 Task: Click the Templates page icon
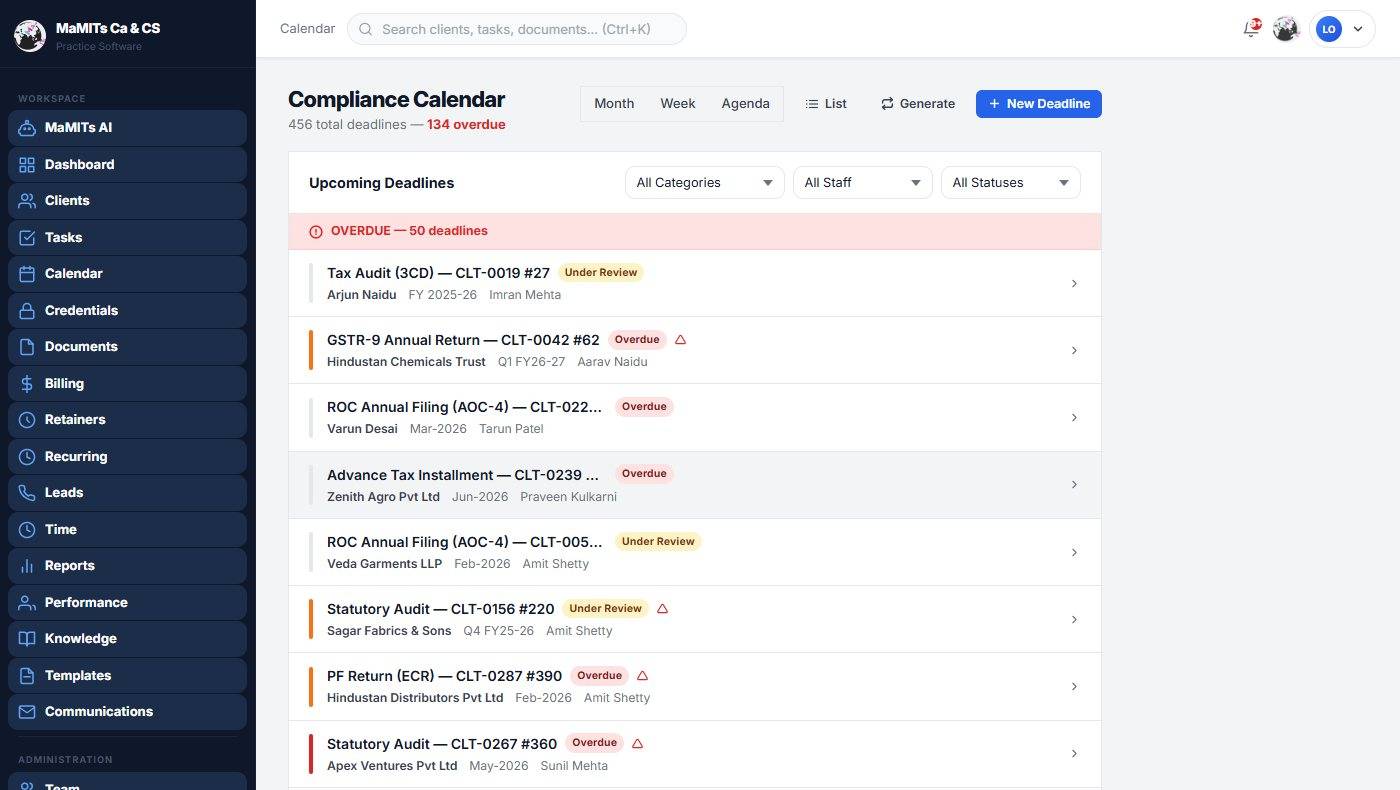point(27,675)
